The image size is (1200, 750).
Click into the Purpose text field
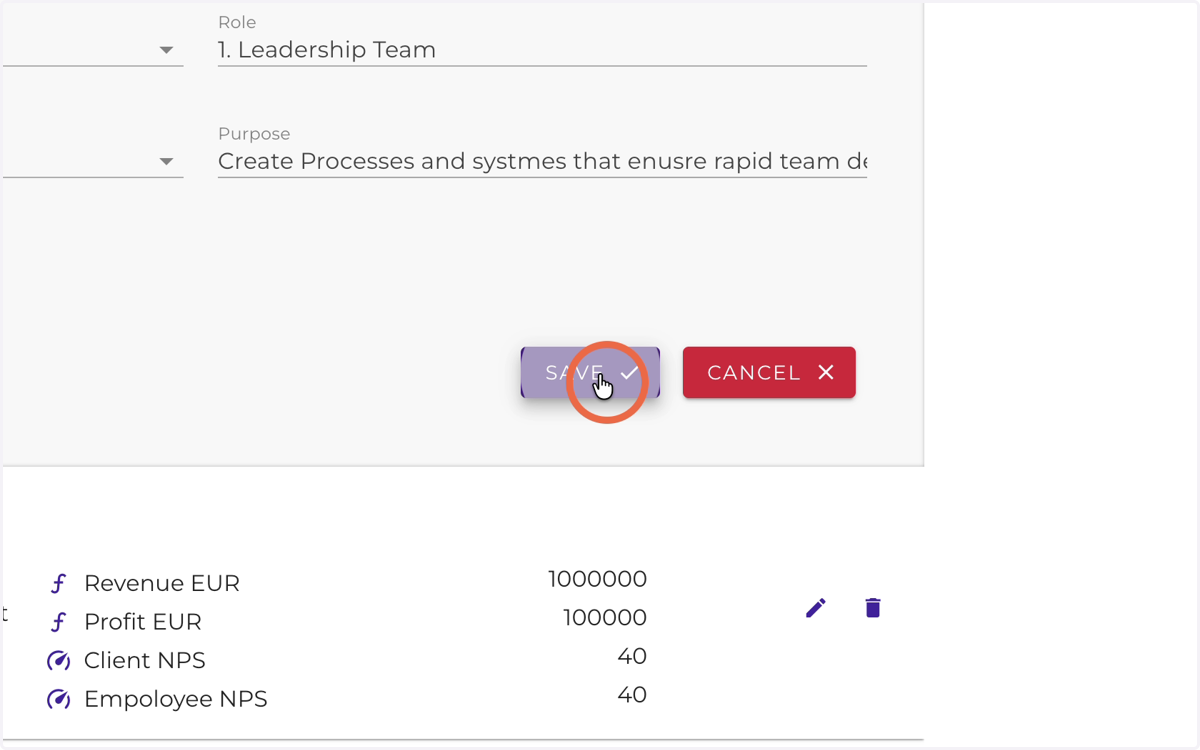click(x=542, y=162)
